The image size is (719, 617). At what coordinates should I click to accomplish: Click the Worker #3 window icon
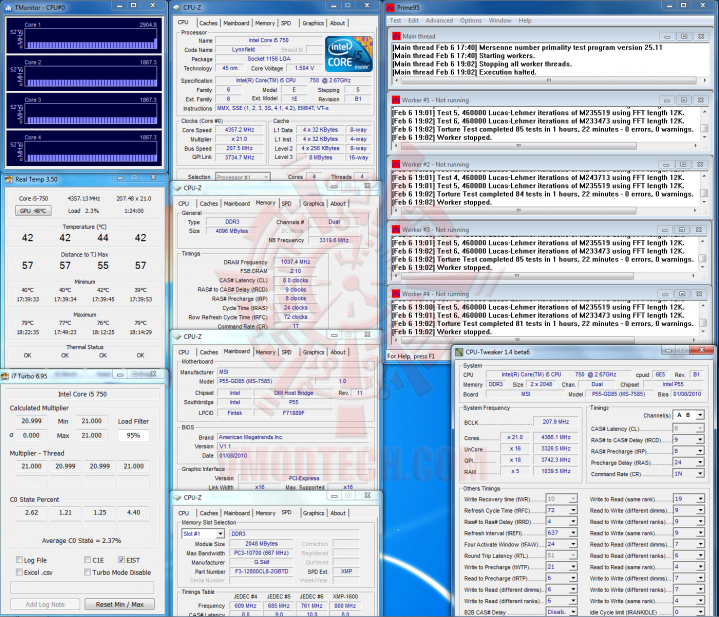pyautogui.click(x=396, y=230)
